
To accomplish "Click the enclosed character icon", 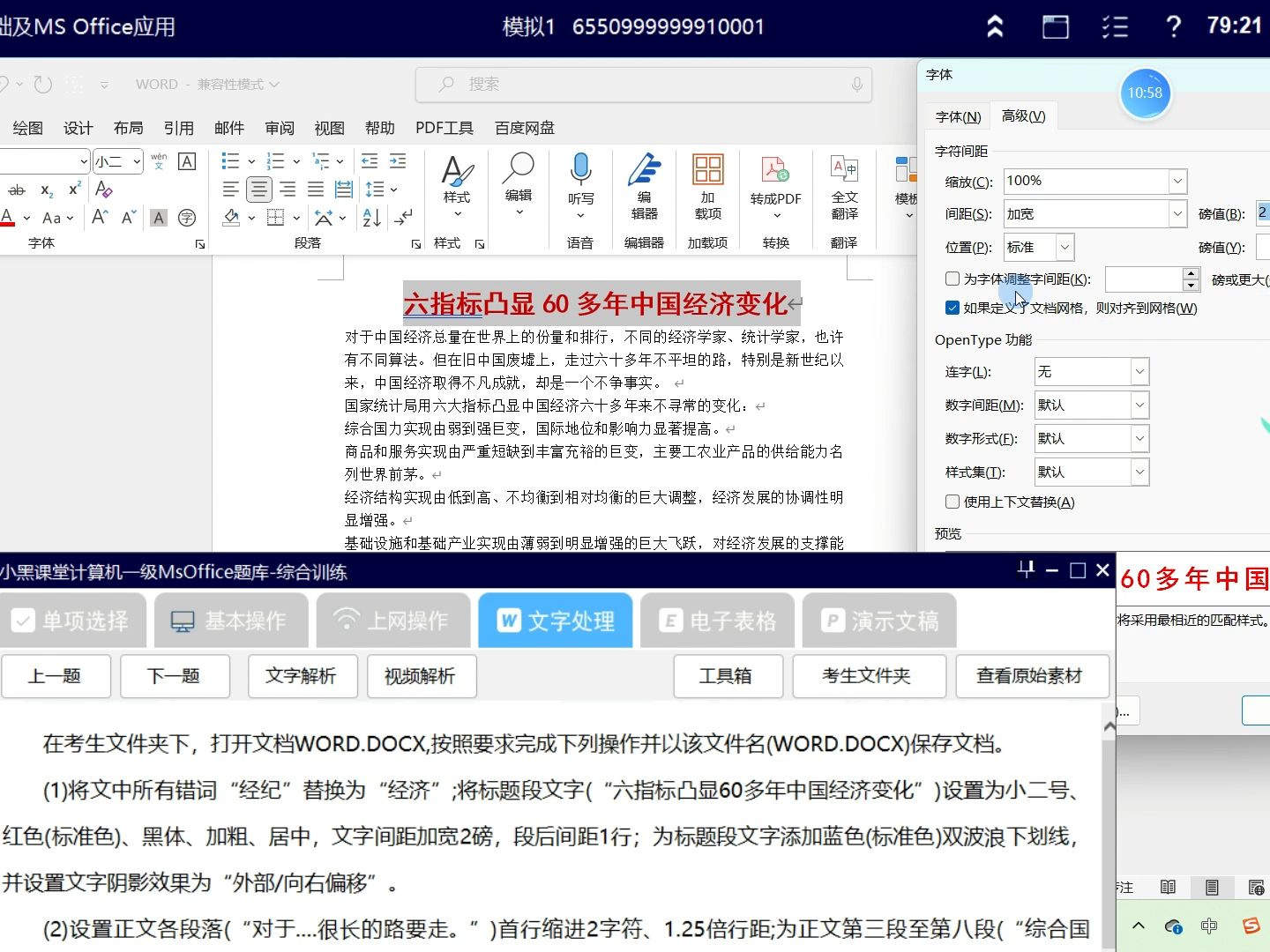I will coord(187,217).
